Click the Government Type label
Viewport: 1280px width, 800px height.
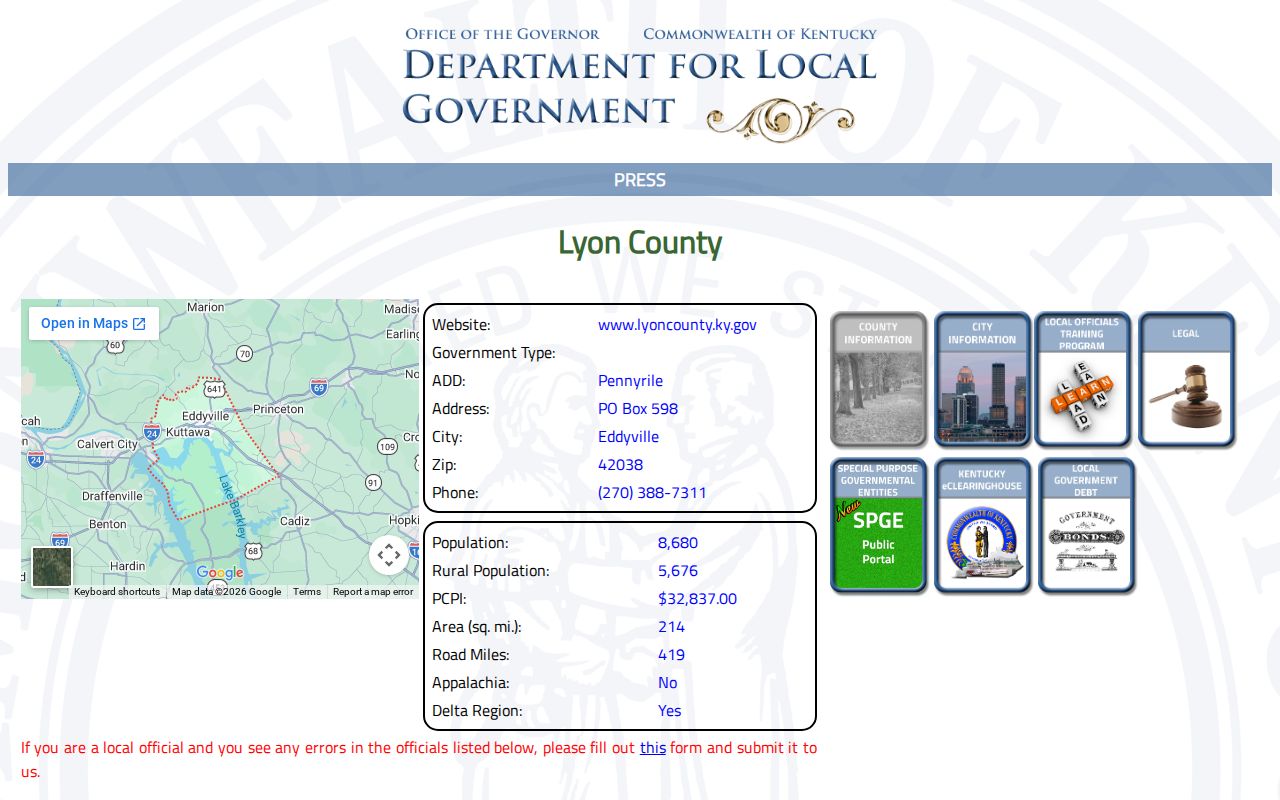(493, 353)
